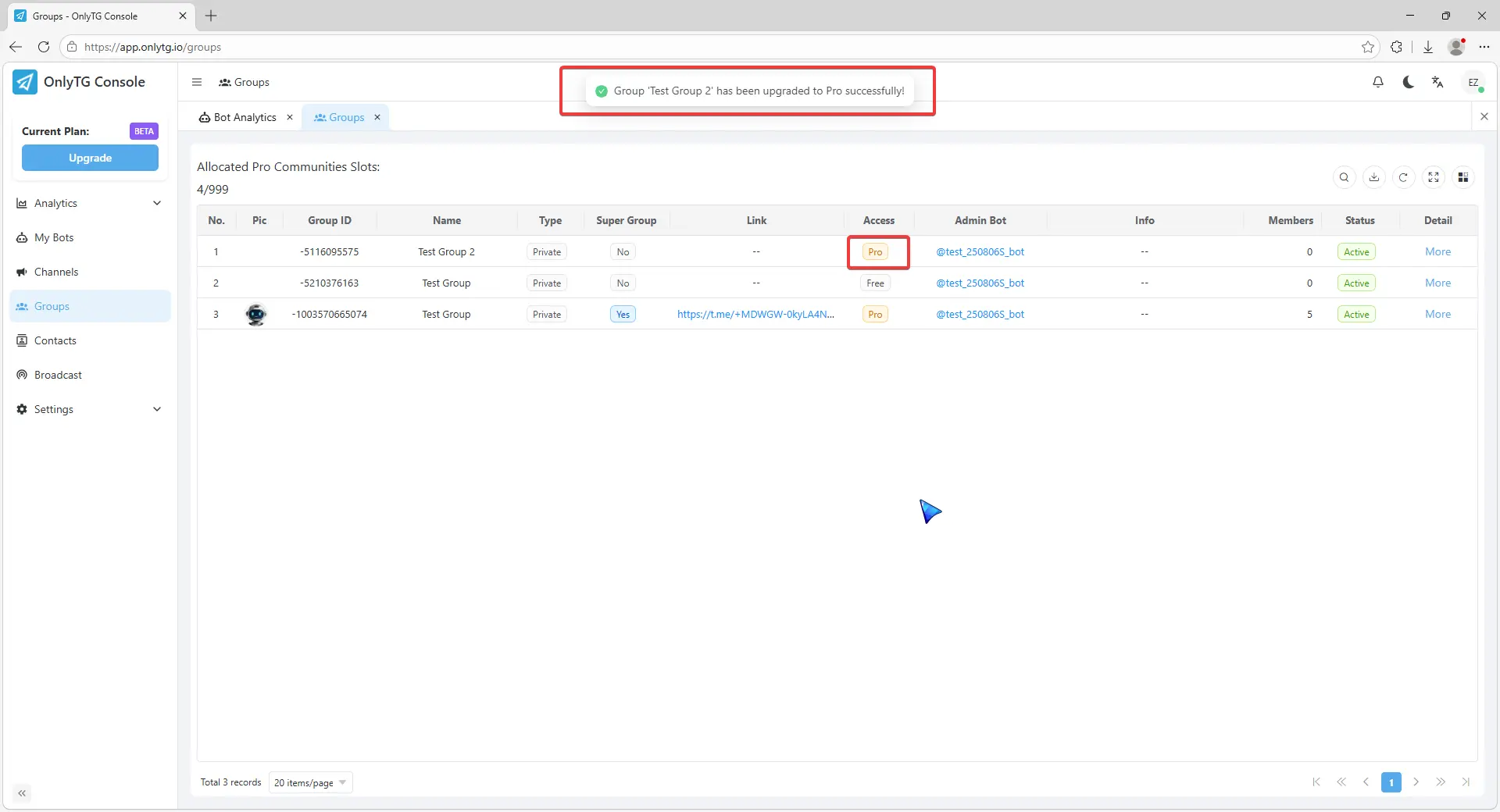Toggle fullscreen view of the table
The image size is (1500, 812).
tap(1433, 177)
